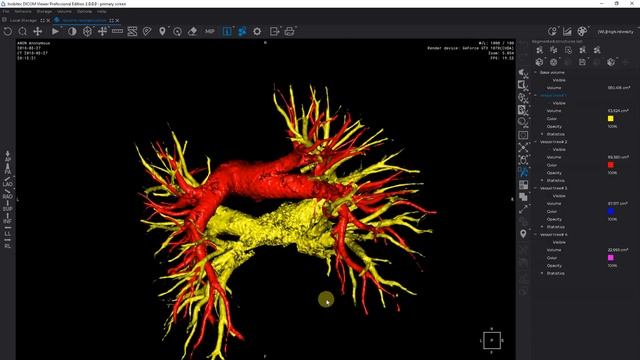The image size is (640, 360).
Task: Click the 100% opacity value of Vessel tree# 1
Action: point(612,127)
